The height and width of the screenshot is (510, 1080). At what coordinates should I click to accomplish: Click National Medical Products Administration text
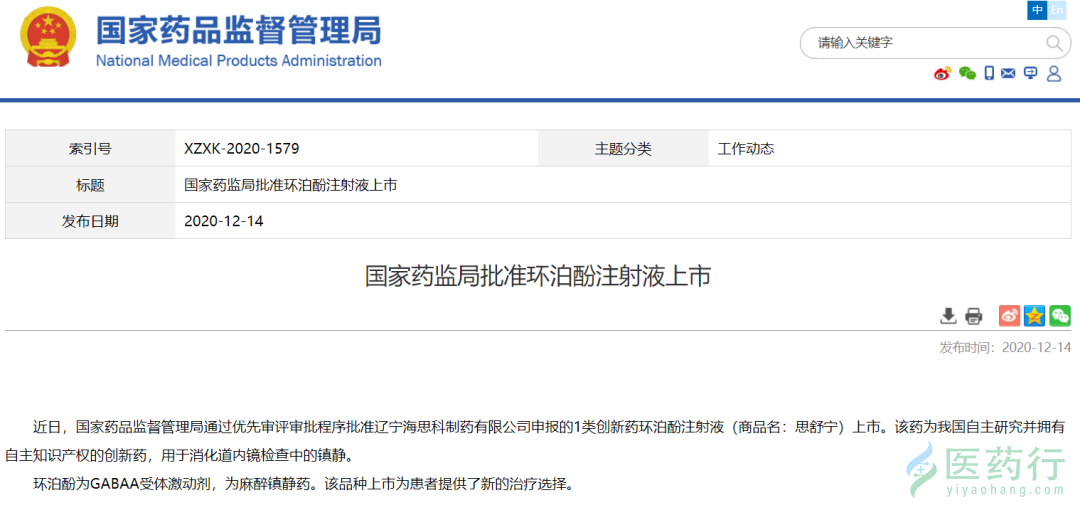coord(238,61)
